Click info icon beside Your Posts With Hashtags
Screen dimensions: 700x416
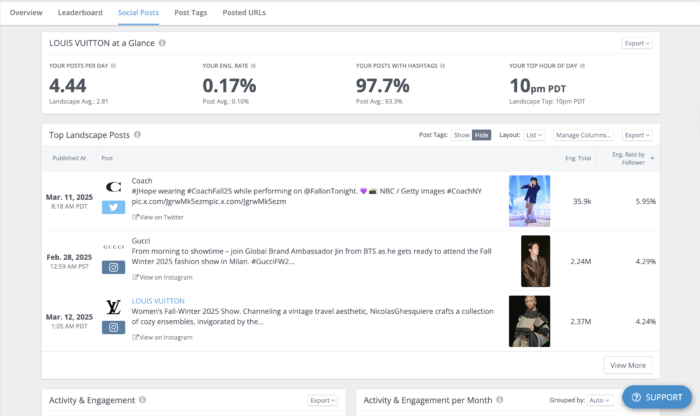442,66
